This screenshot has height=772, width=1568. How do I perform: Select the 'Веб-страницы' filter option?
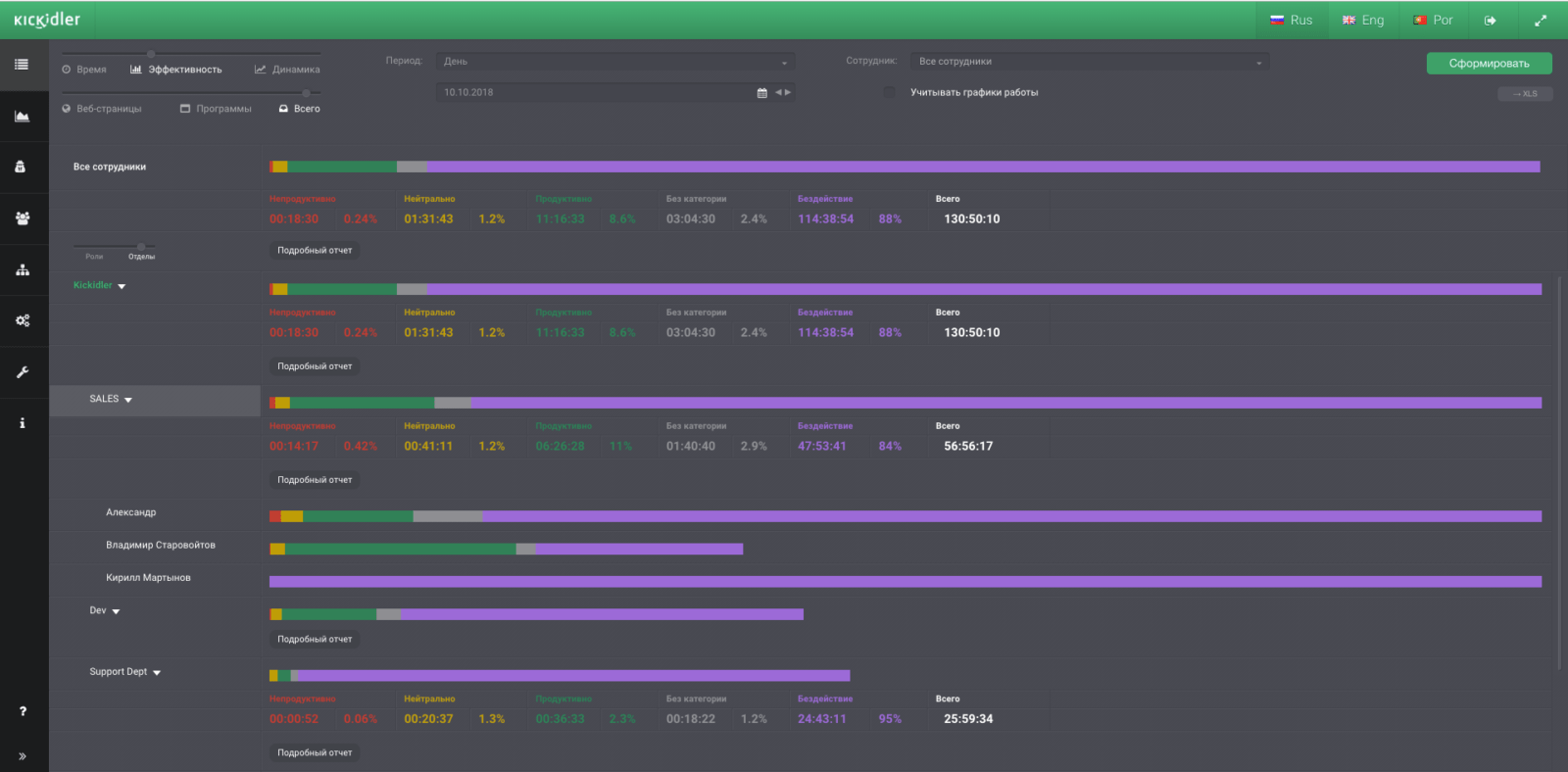102,109
